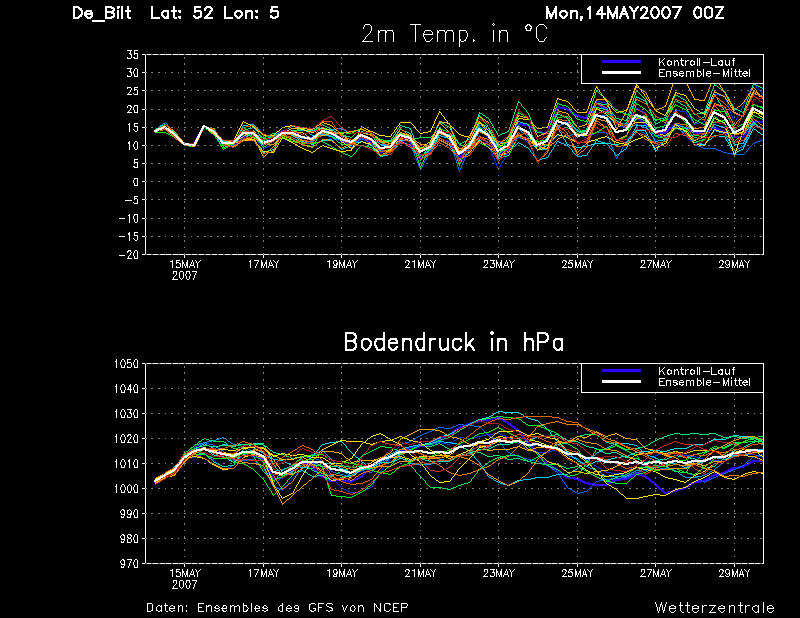Click the 2m Temp. in °C chart title
Screen dimensions: 800x618
coord(454,34)
